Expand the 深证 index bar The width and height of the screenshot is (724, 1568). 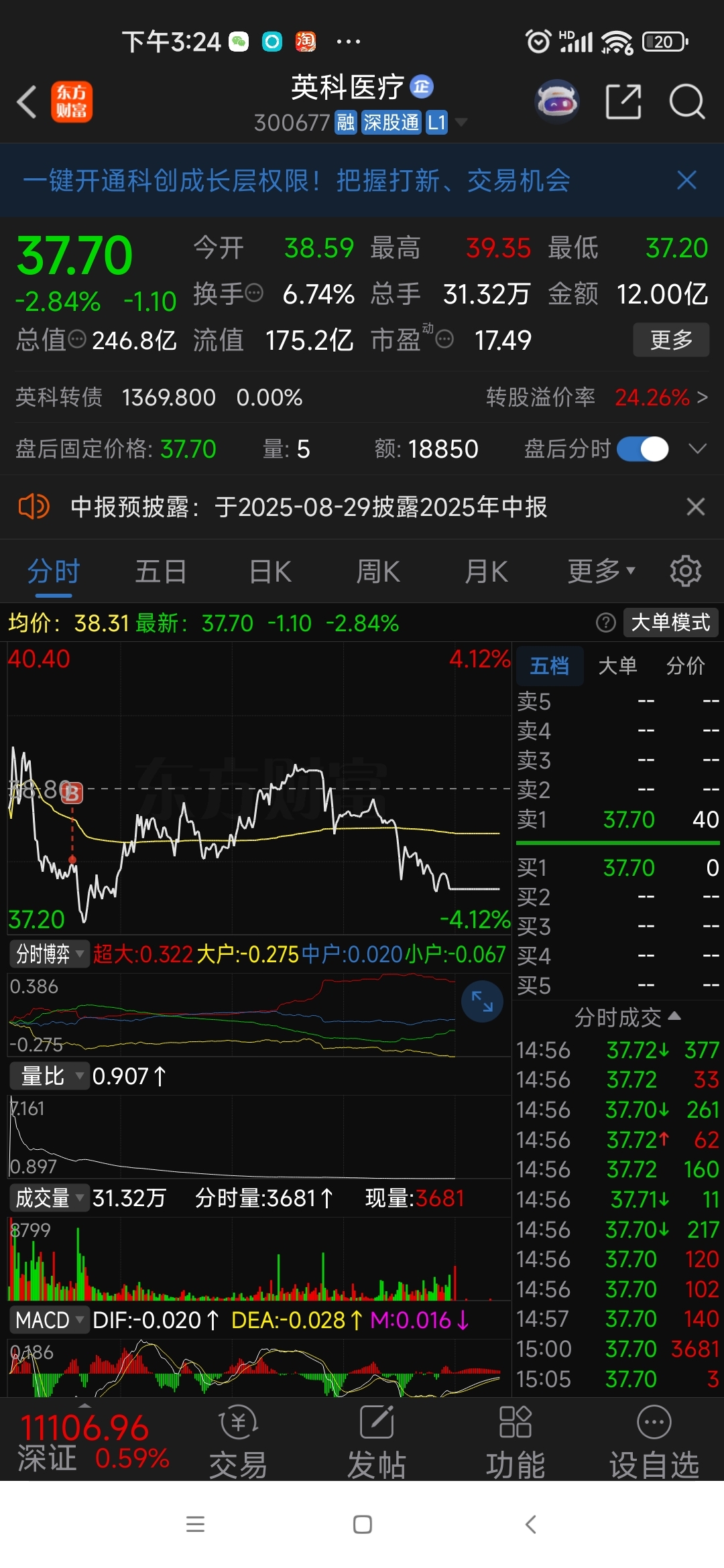(84, 1404)
